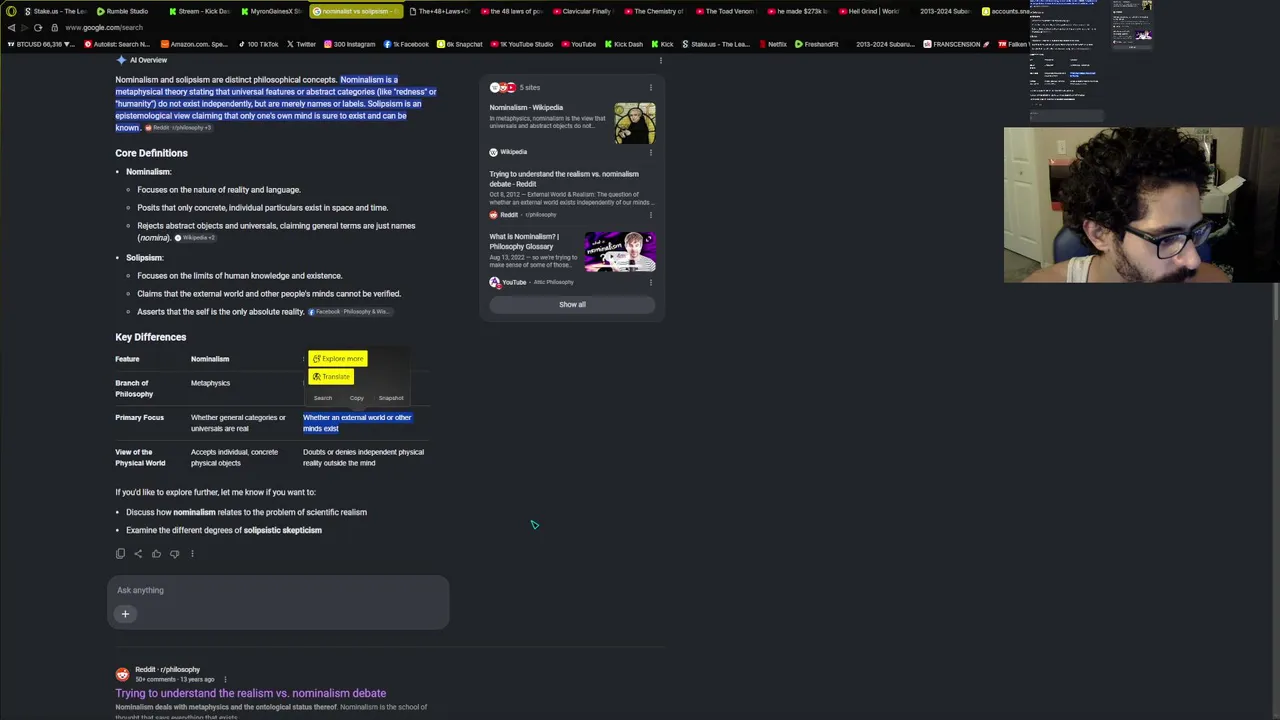Screen dimensions: 1280x720
Task: Open the FreshandFit bookmark
Action: [x=816, y=44]
